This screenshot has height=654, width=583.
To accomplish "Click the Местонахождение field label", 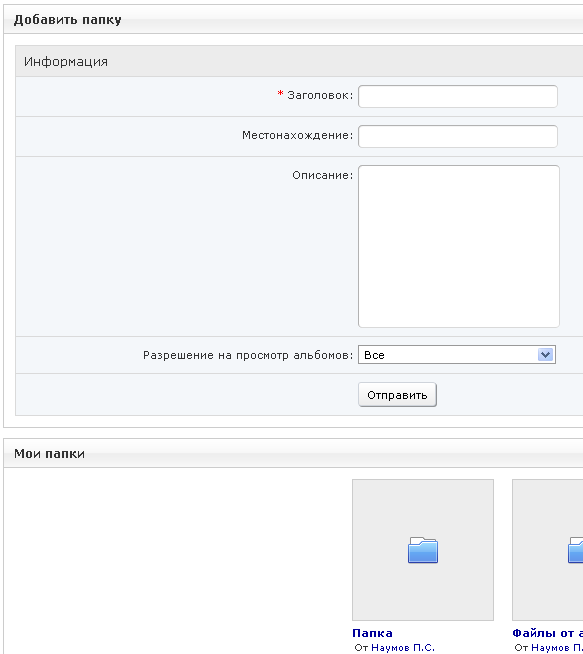I will pos(297,135).
